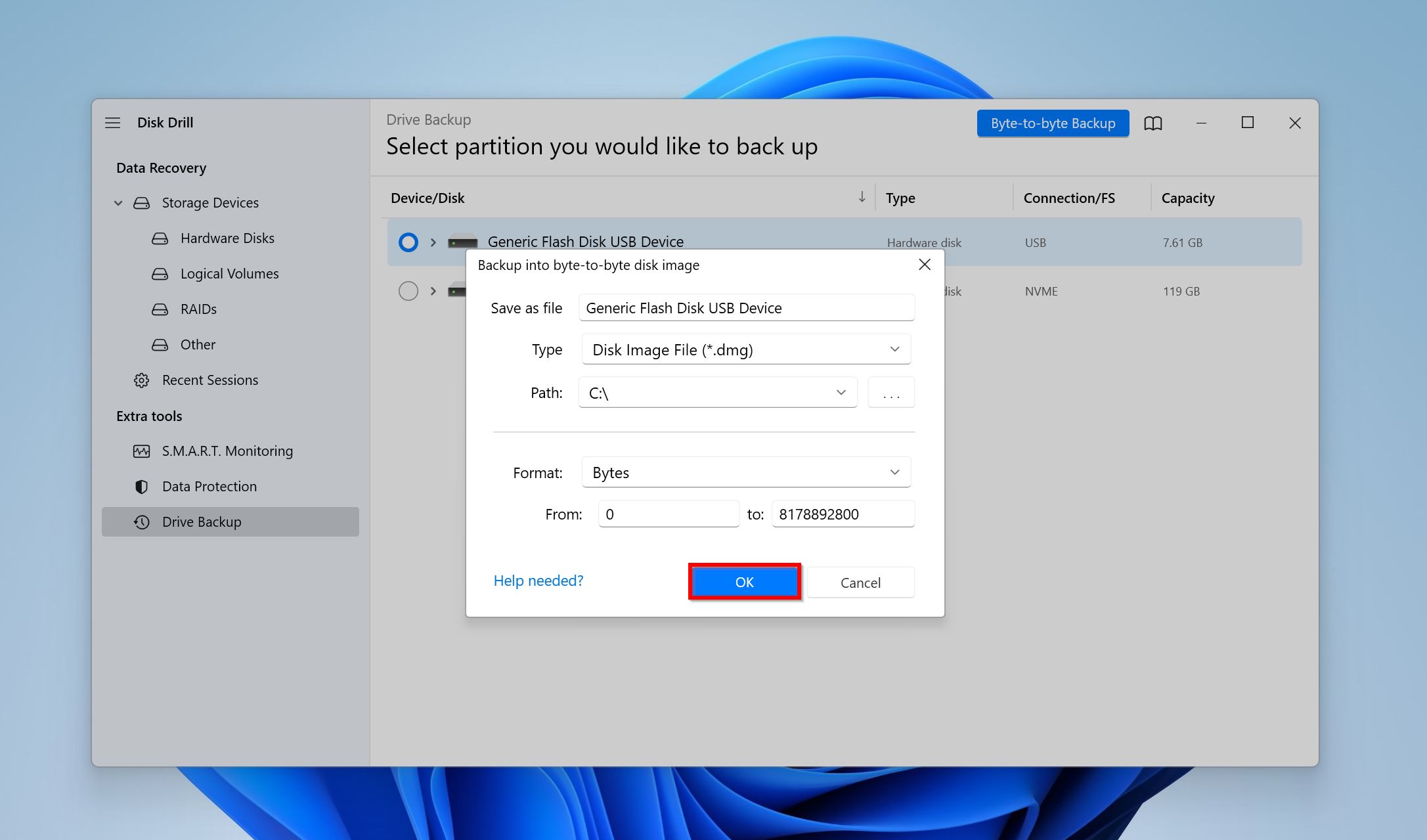This screenshot has width=1427, height=840.
Task: Confirm backup by clicking OK button
Action: 743,581
